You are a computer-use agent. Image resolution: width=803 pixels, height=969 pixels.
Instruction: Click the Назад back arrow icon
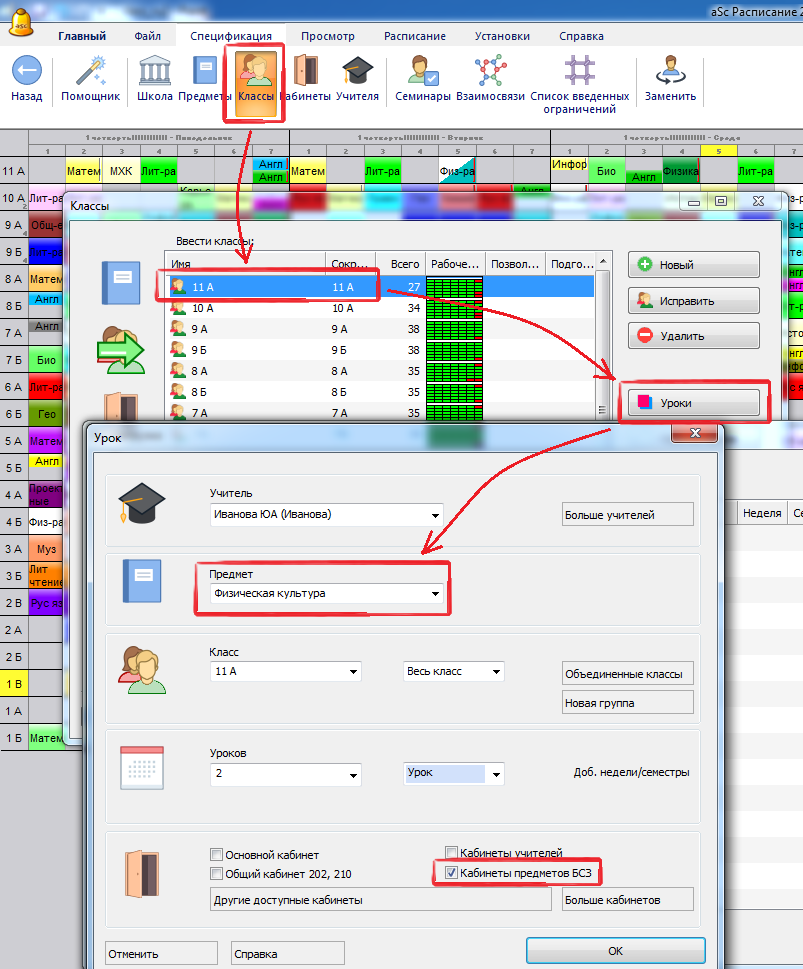(x=27, y=72)
